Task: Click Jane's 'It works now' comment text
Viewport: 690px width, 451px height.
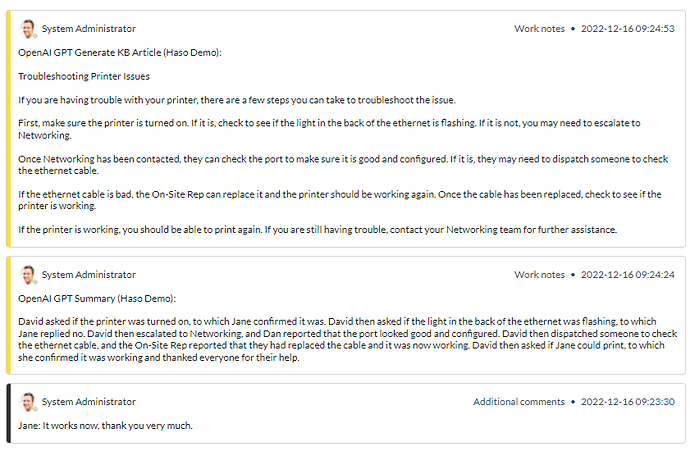Action: coord(105,426)
